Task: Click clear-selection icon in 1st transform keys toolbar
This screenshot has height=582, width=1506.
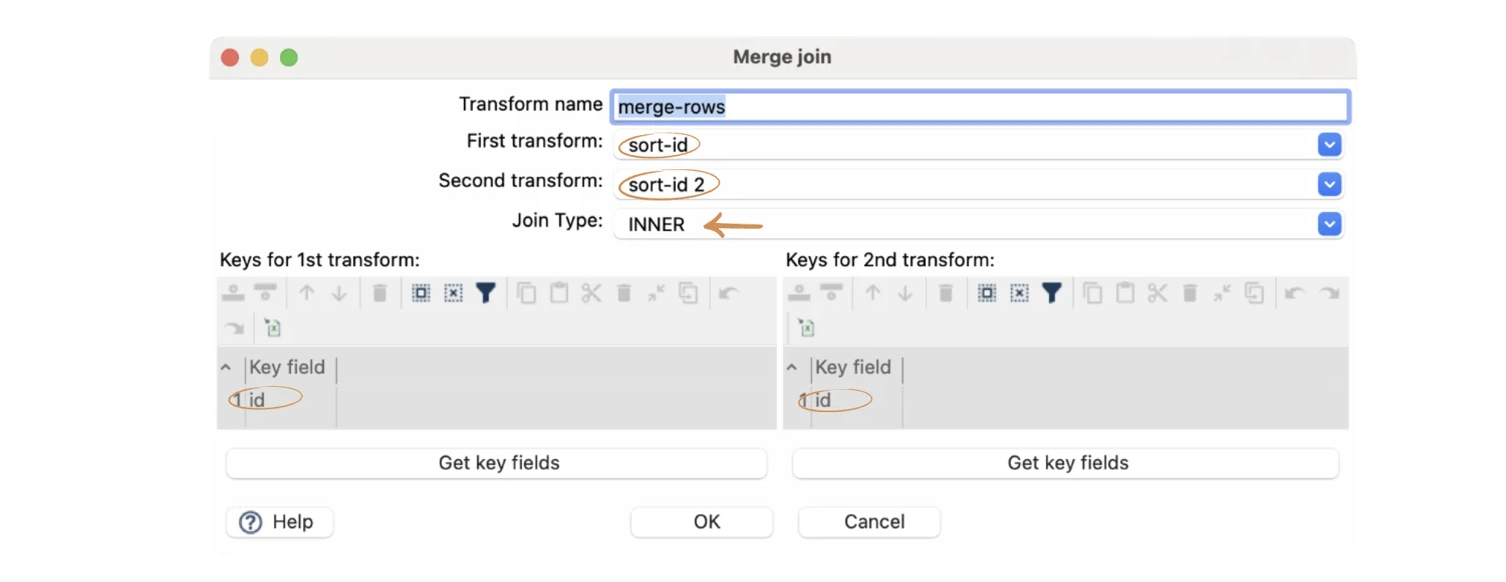Action: (x=453, y=293)
